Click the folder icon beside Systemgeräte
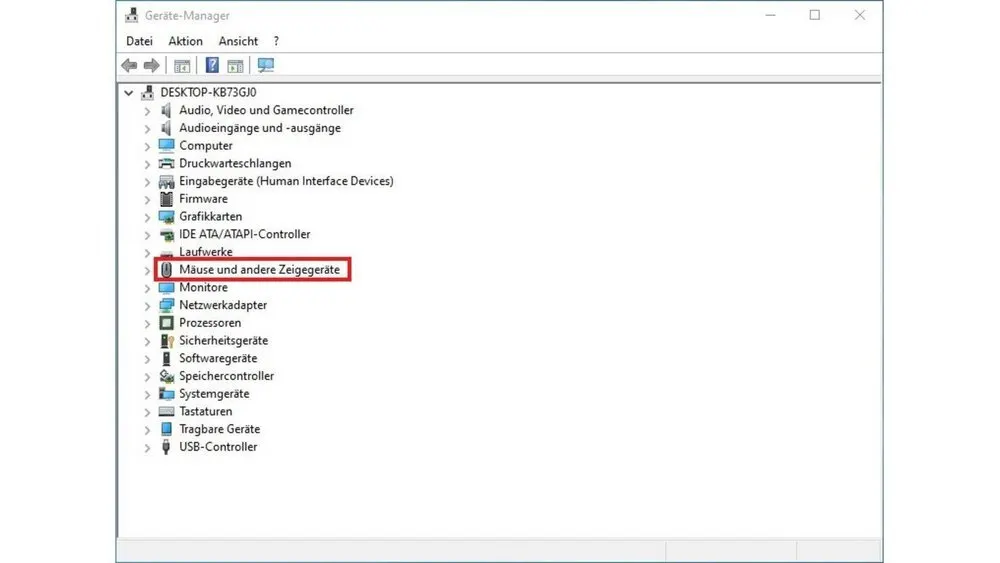This screenshot has height=563, width=1000. click(x=166, y=394)
